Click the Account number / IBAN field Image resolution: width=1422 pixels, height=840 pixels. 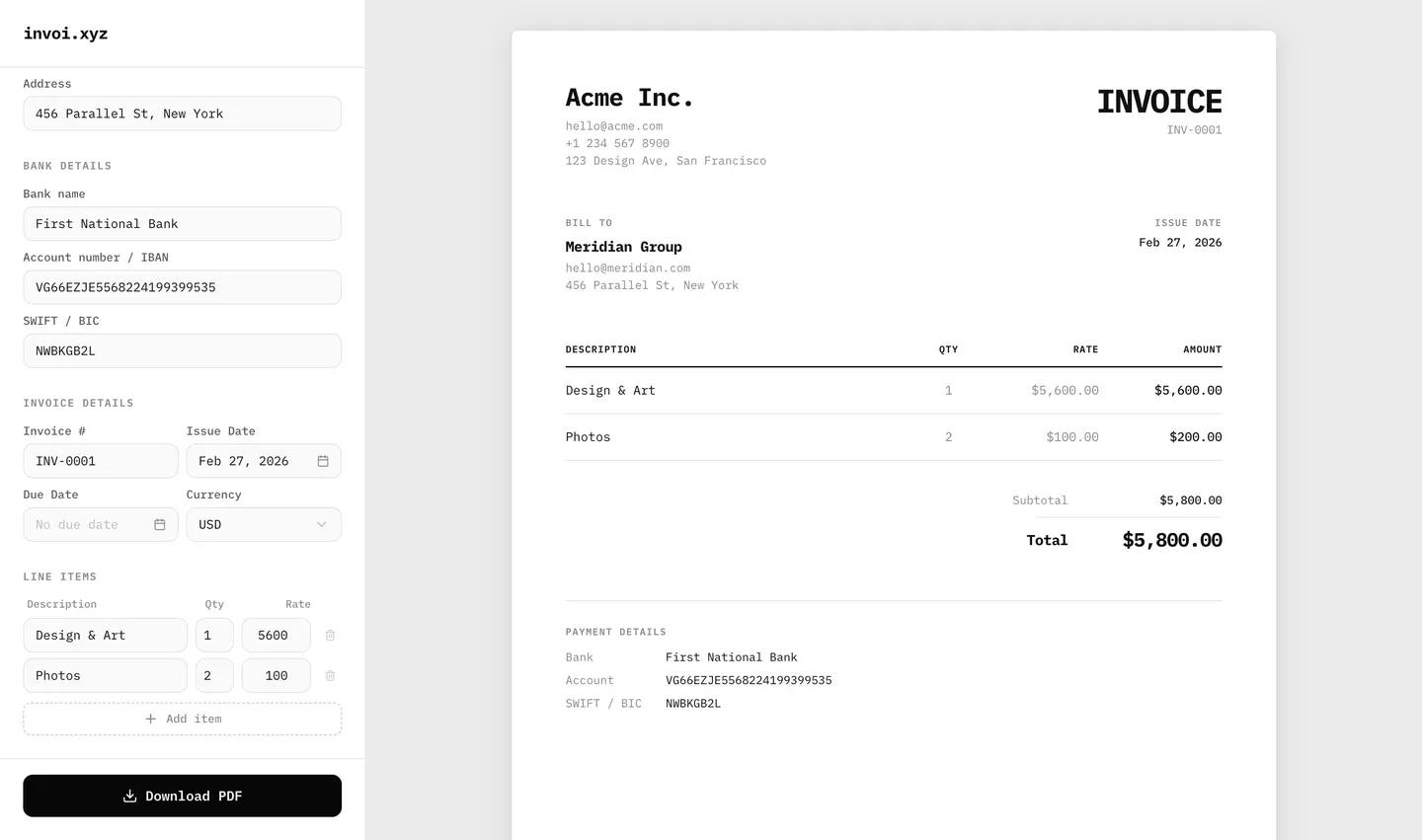[x=183, y=287]
